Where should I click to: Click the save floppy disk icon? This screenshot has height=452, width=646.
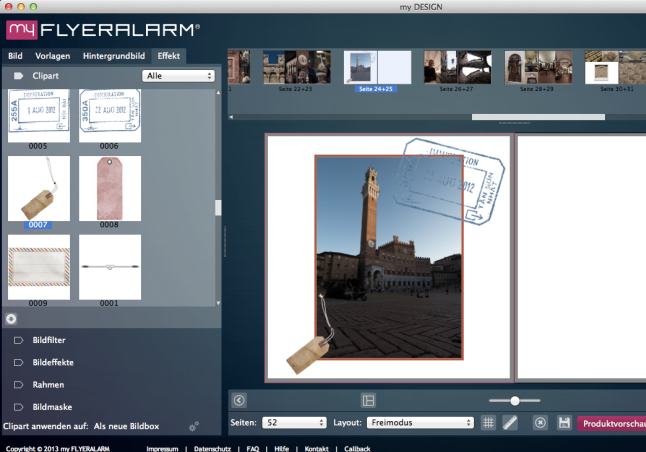click(x=564, y=423)
